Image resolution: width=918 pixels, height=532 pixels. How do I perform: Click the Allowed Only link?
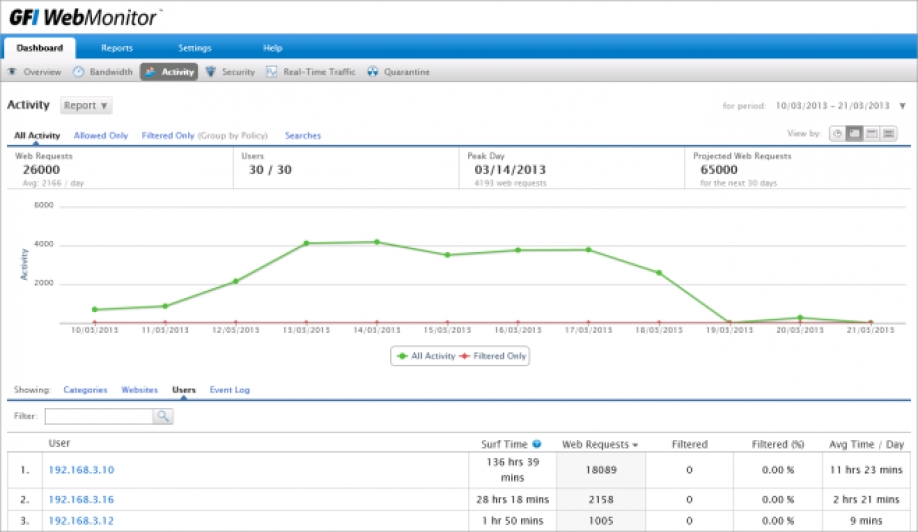coord(101,136)
